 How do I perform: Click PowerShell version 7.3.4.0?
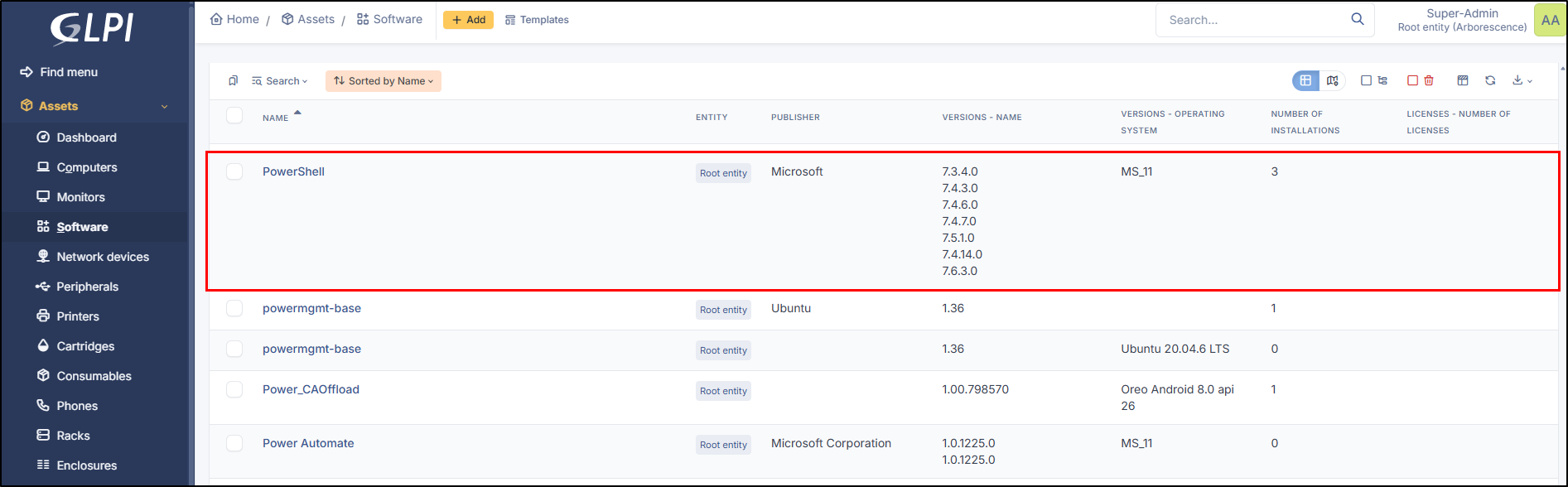[x=959, y=171]
